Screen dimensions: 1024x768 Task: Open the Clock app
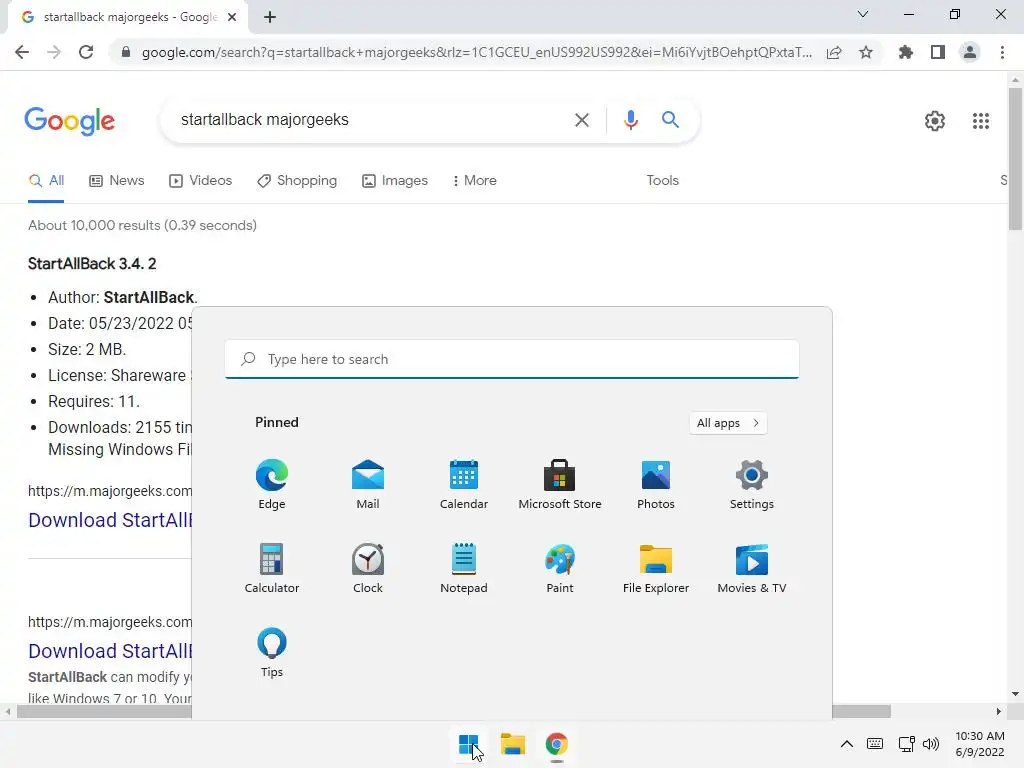click(x=368, y=568)
